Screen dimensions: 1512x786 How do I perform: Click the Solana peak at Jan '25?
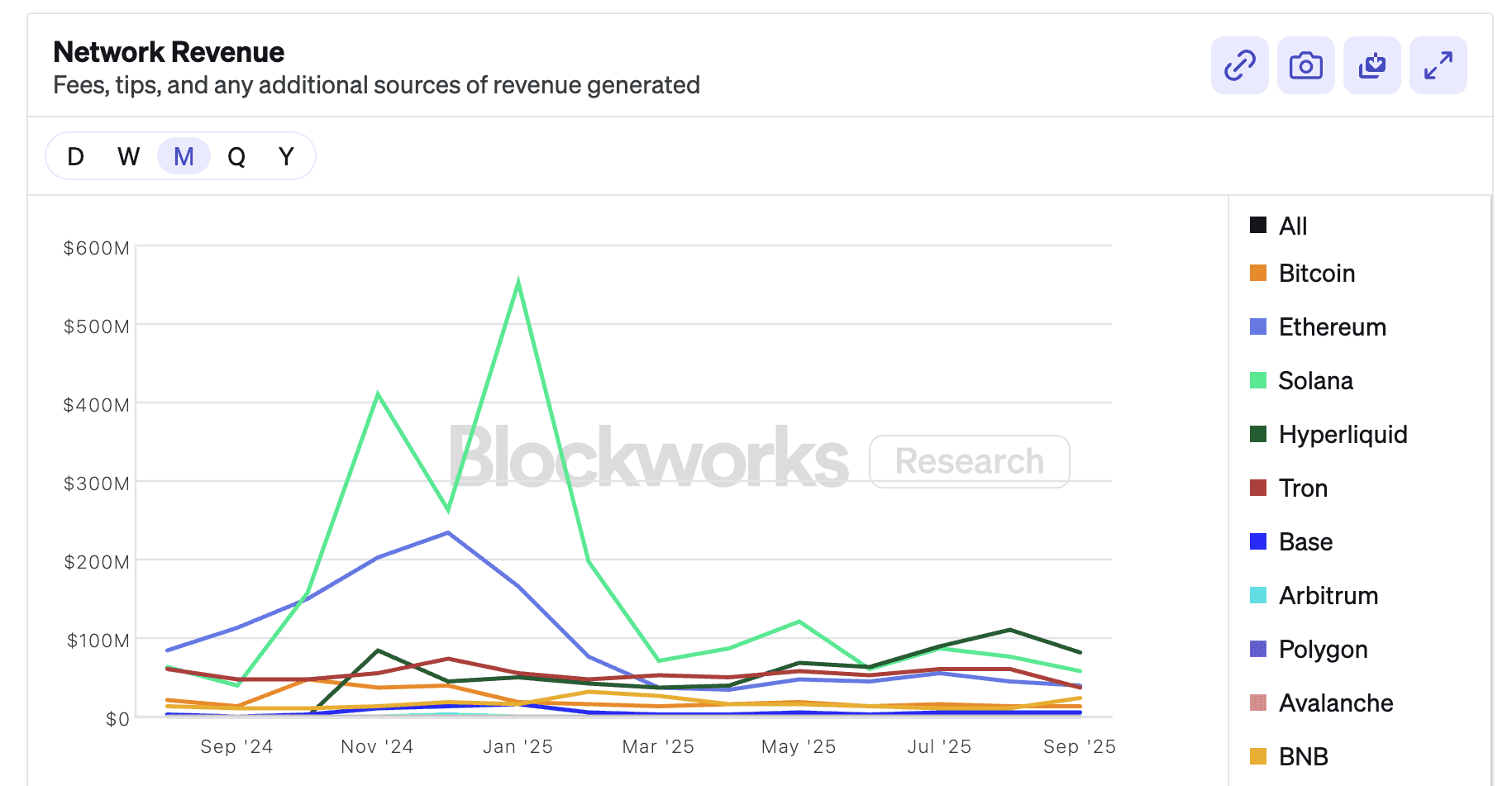pos(518,283)
